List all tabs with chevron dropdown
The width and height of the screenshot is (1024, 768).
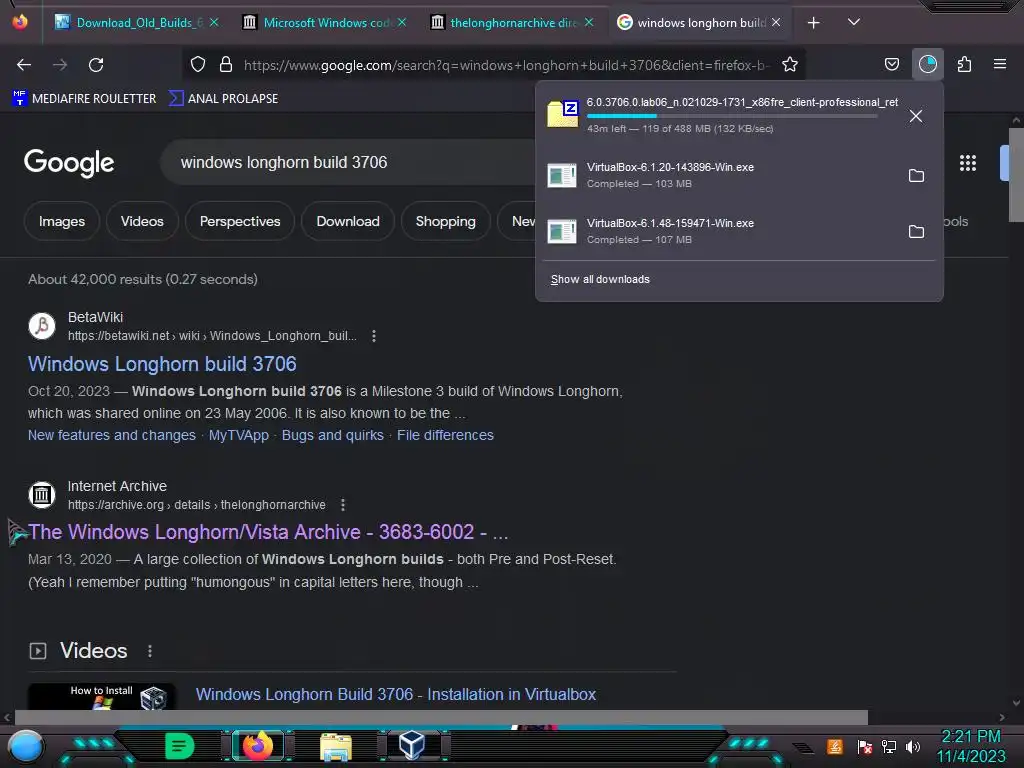pos(854,22)
